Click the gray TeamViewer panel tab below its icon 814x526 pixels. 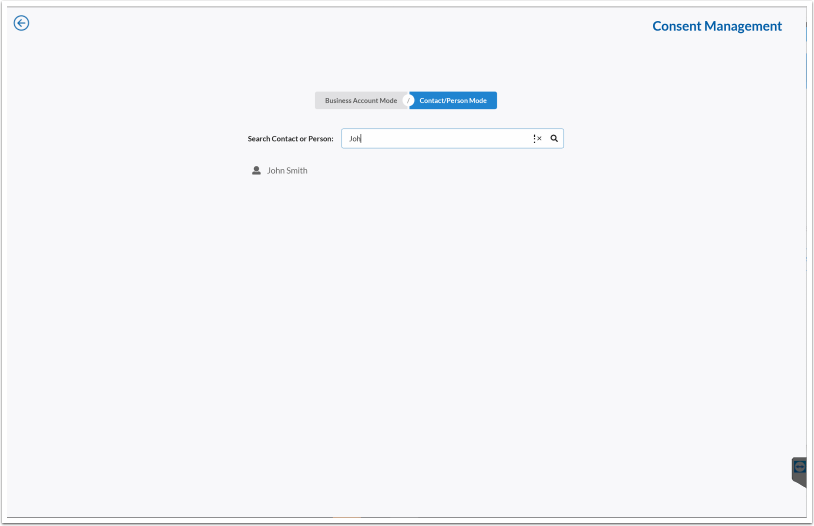click(x=799, y=480)
